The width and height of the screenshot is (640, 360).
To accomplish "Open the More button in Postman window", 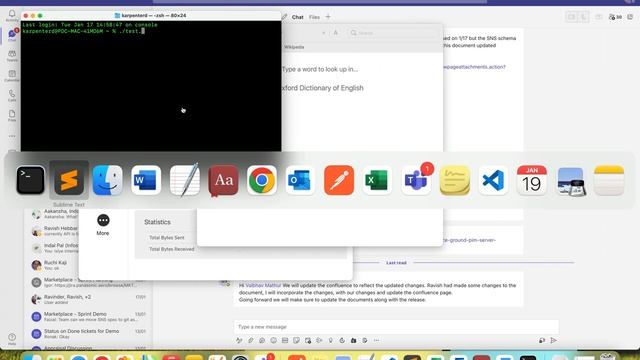I will pos(103,225).
